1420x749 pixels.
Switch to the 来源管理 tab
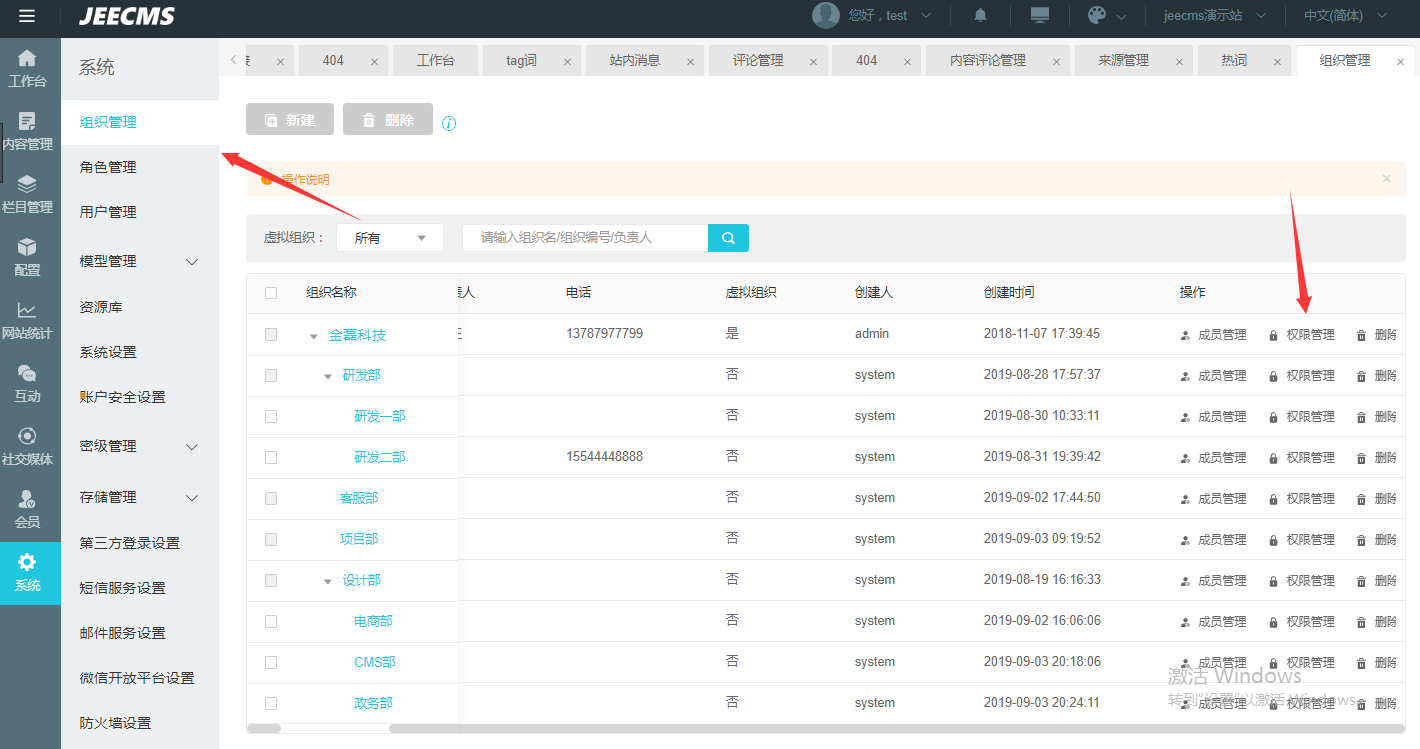1123,61
